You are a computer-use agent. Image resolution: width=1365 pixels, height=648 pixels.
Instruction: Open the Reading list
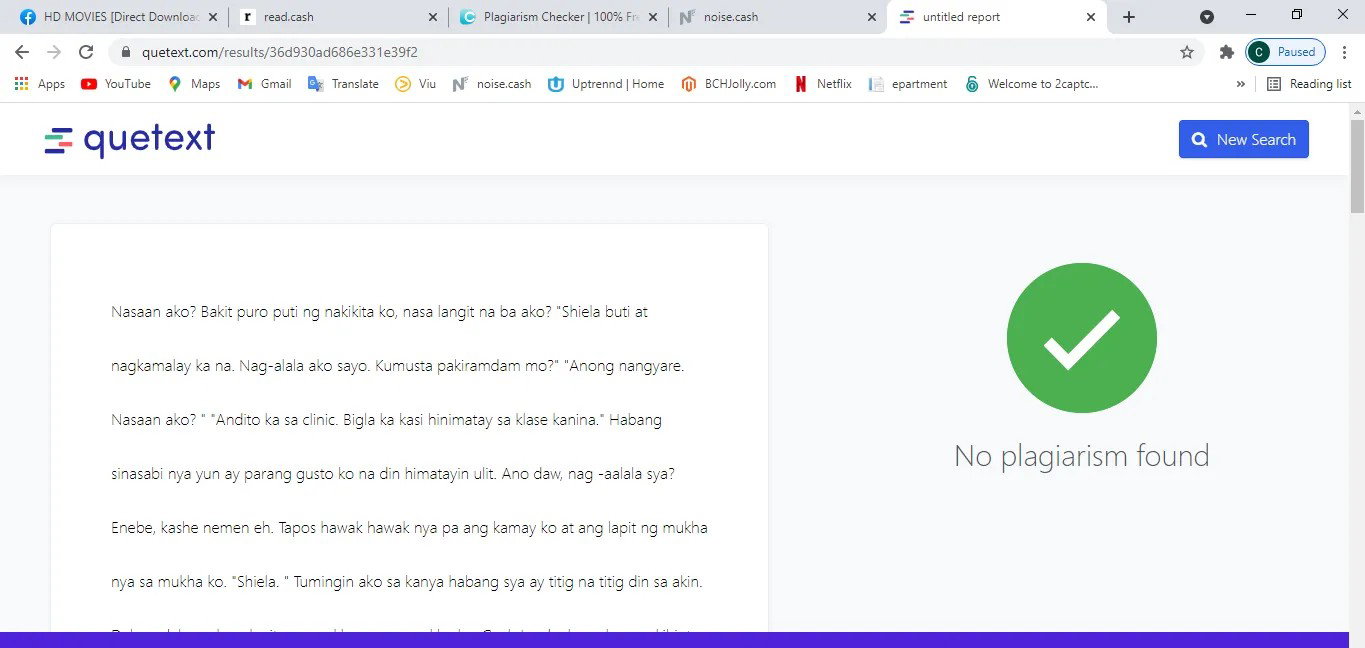coord(1309,84)
